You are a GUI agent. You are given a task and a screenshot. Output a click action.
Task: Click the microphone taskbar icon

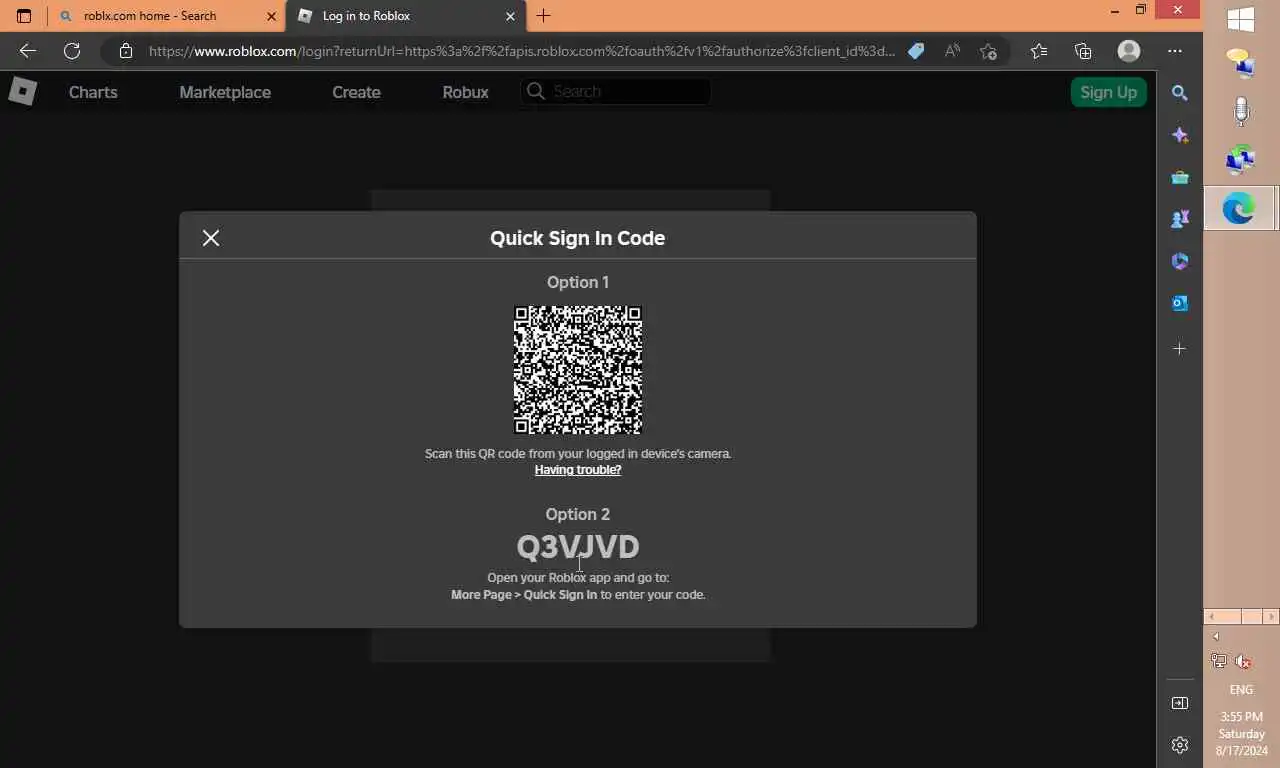coord(1241,110)
